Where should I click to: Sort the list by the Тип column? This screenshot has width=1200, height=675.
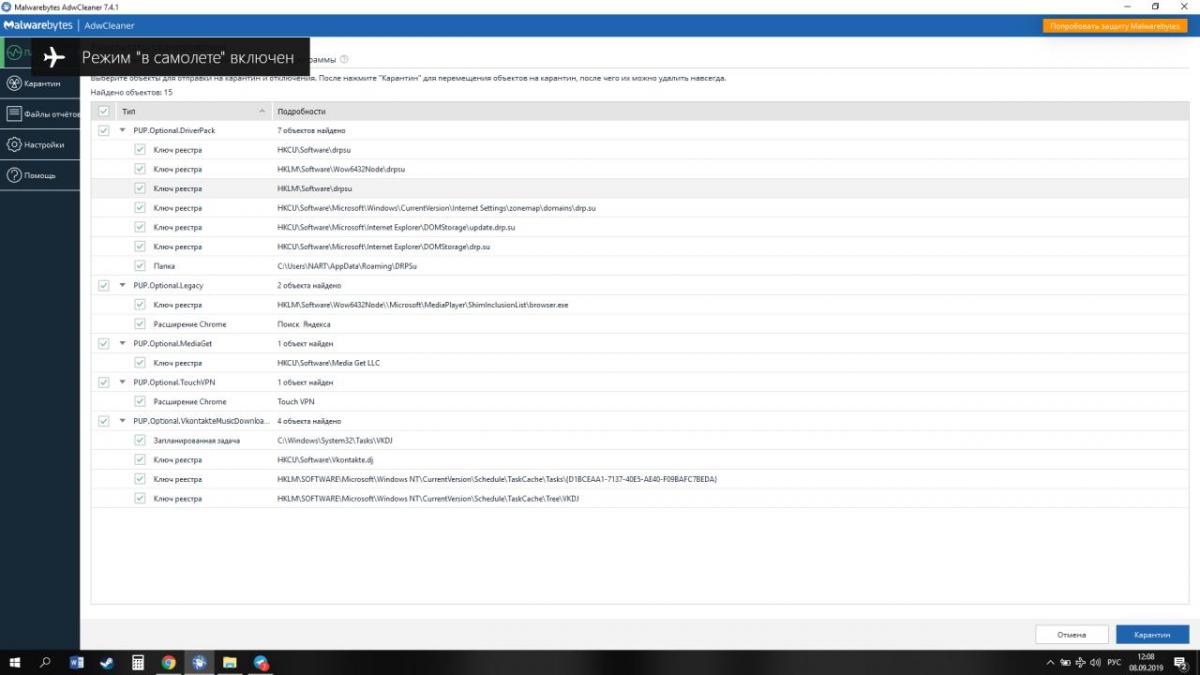pyautogui.click(x=194, y=111)
